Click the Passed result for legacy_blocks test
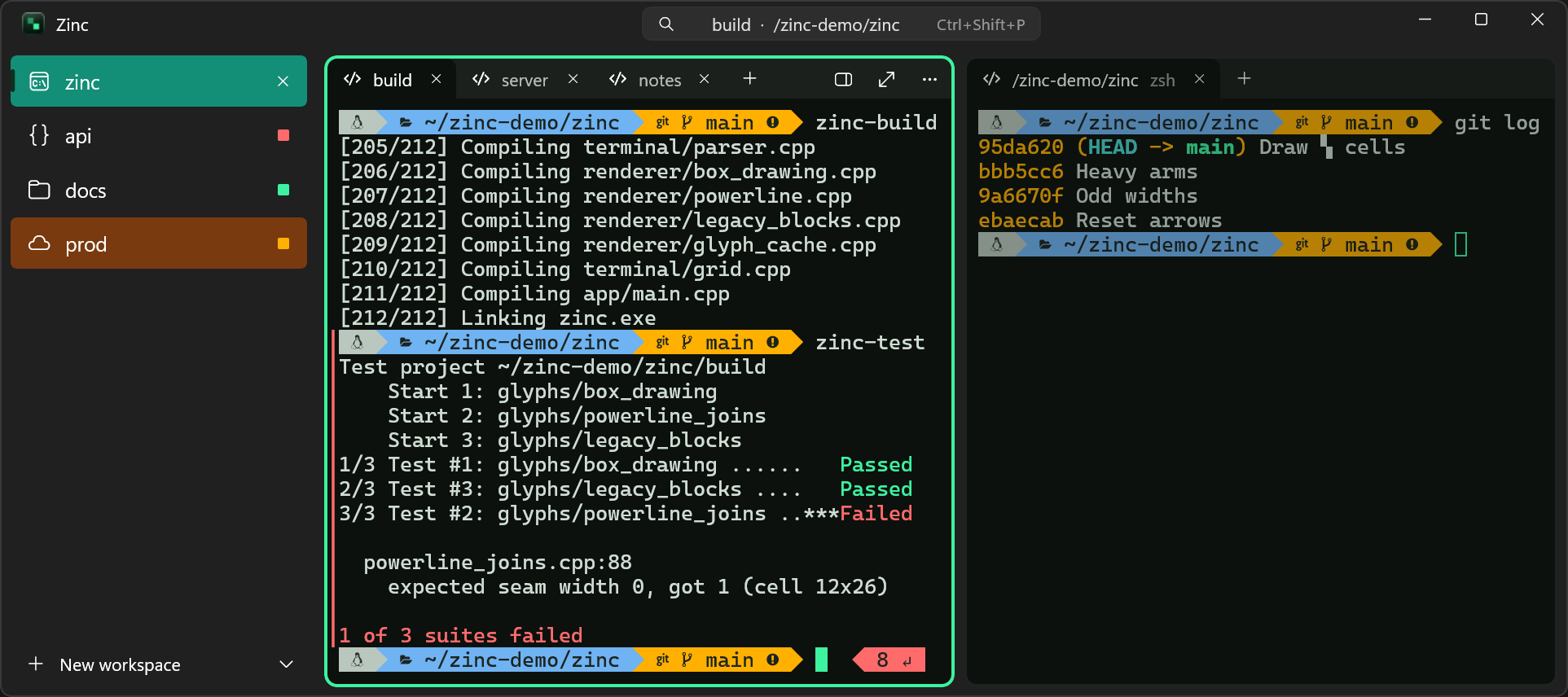Screen dimensions: 1568x697 [876, 489]
